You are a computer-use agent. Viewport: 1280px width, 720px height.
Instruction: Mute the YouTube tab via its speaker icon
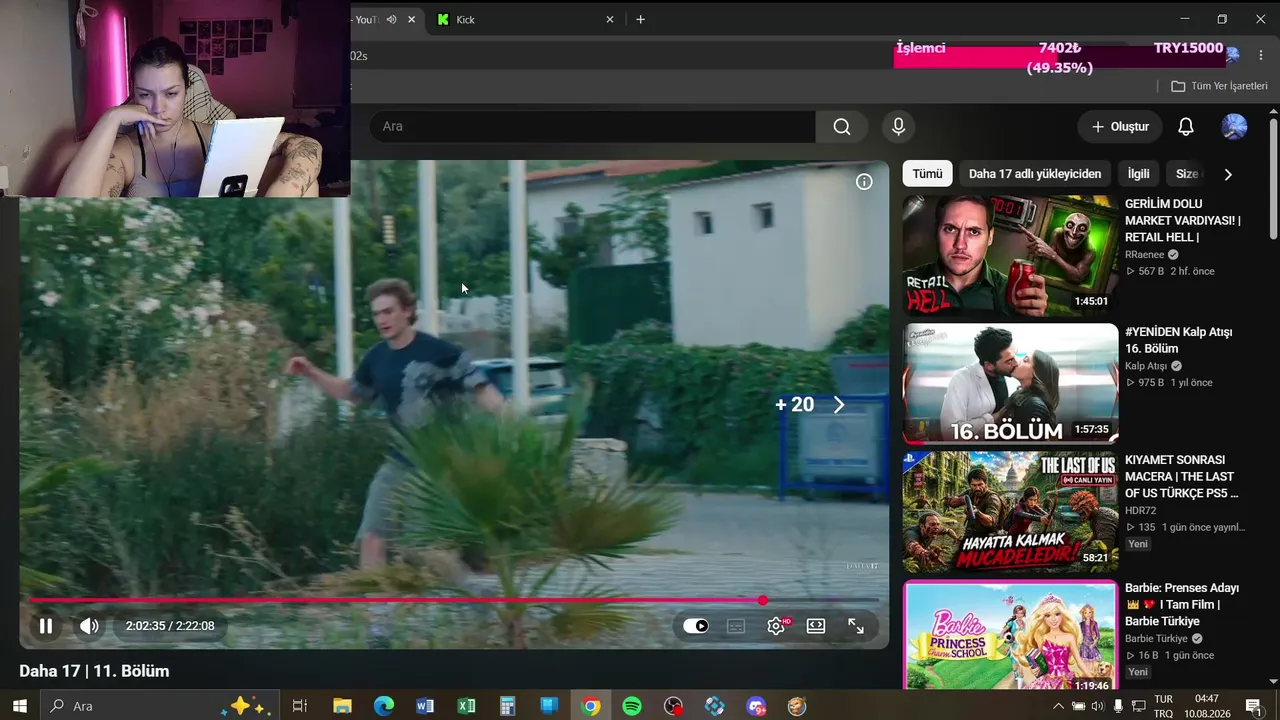392,20
